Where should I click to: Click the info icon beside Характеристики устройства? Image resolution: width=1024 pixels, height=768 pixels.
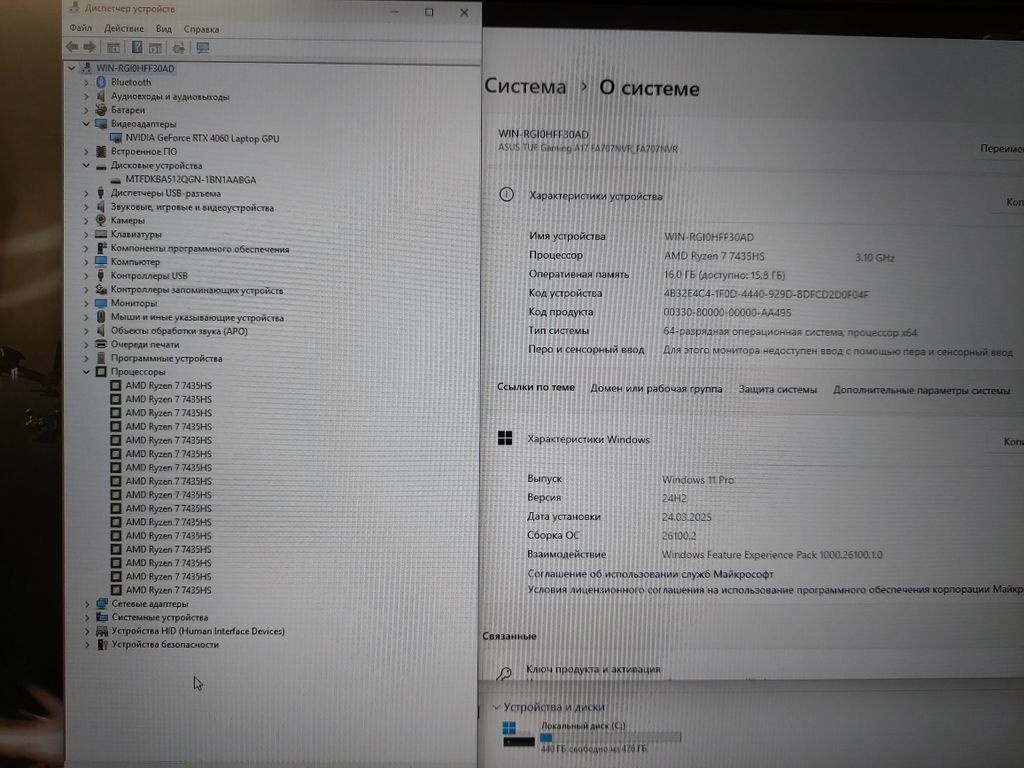coord(507,196)
